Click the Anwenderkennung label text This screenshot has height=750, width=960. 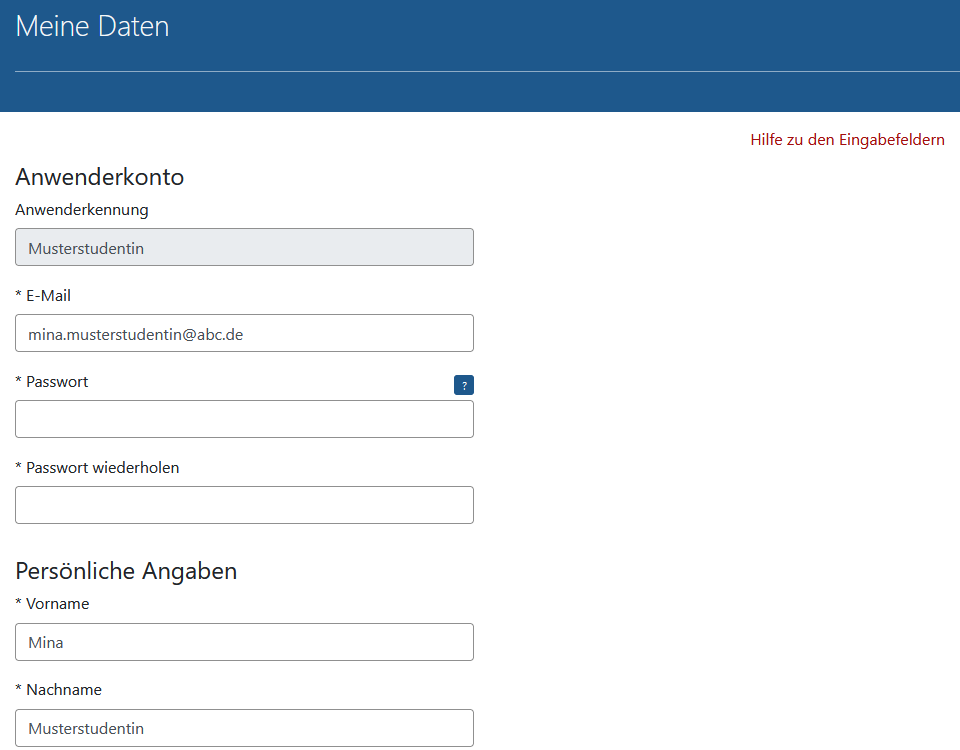(82, 210)
